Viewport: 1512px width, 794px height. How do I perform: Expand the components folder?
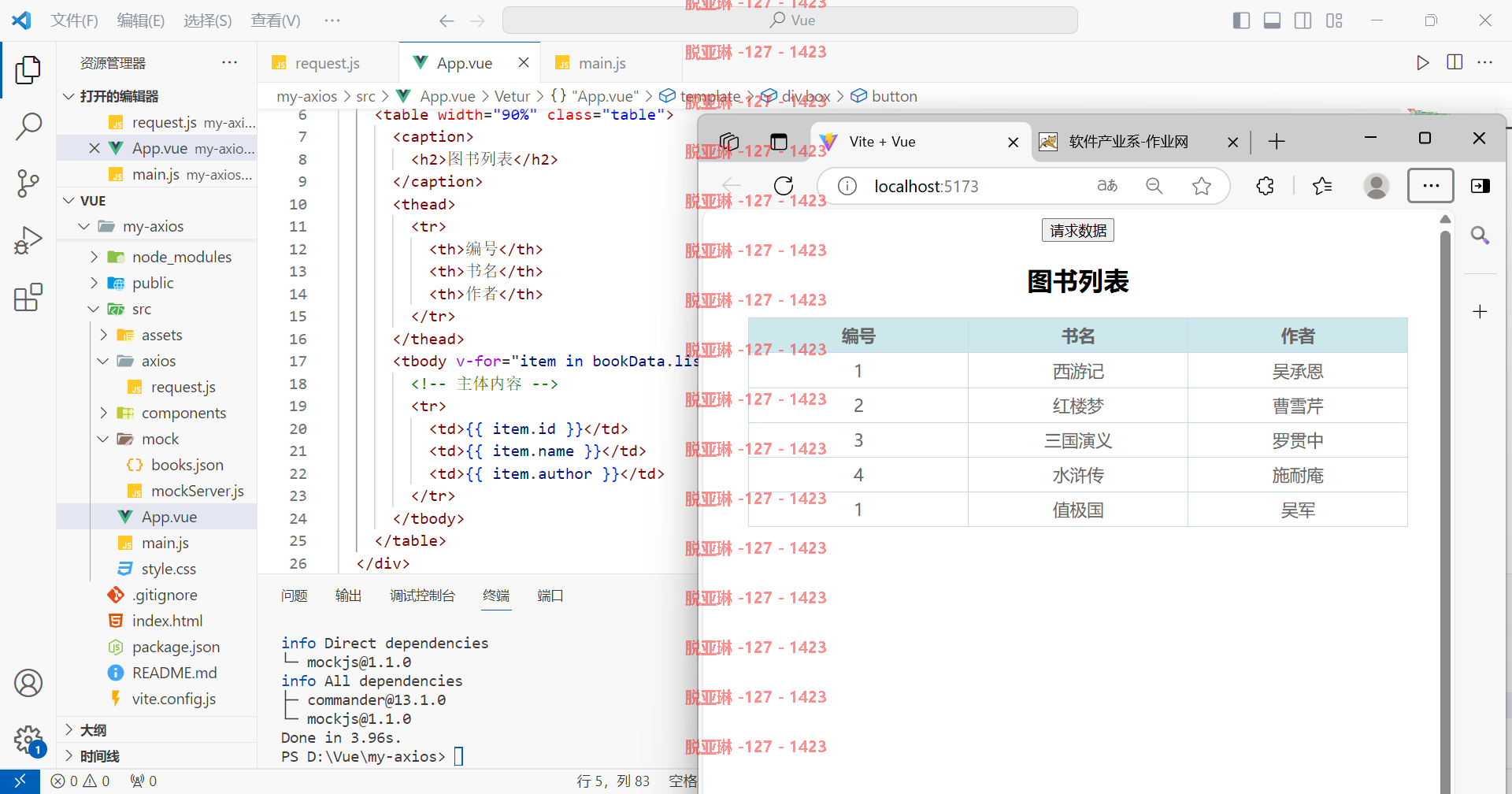(103, 413)
